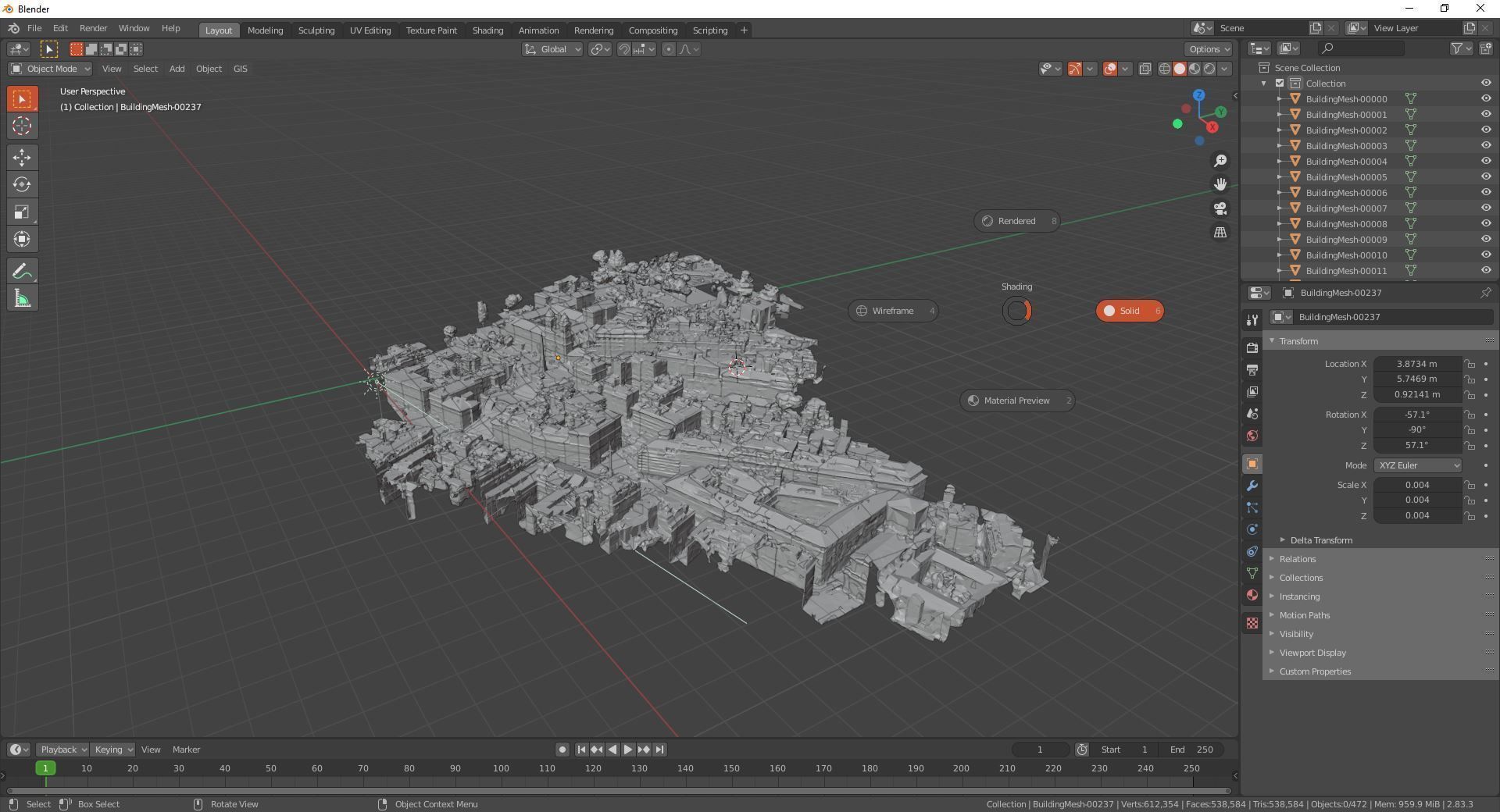This screenshot has height=812, width=1500.
Task: Activate the Scale tool
Action: (22, 212)
